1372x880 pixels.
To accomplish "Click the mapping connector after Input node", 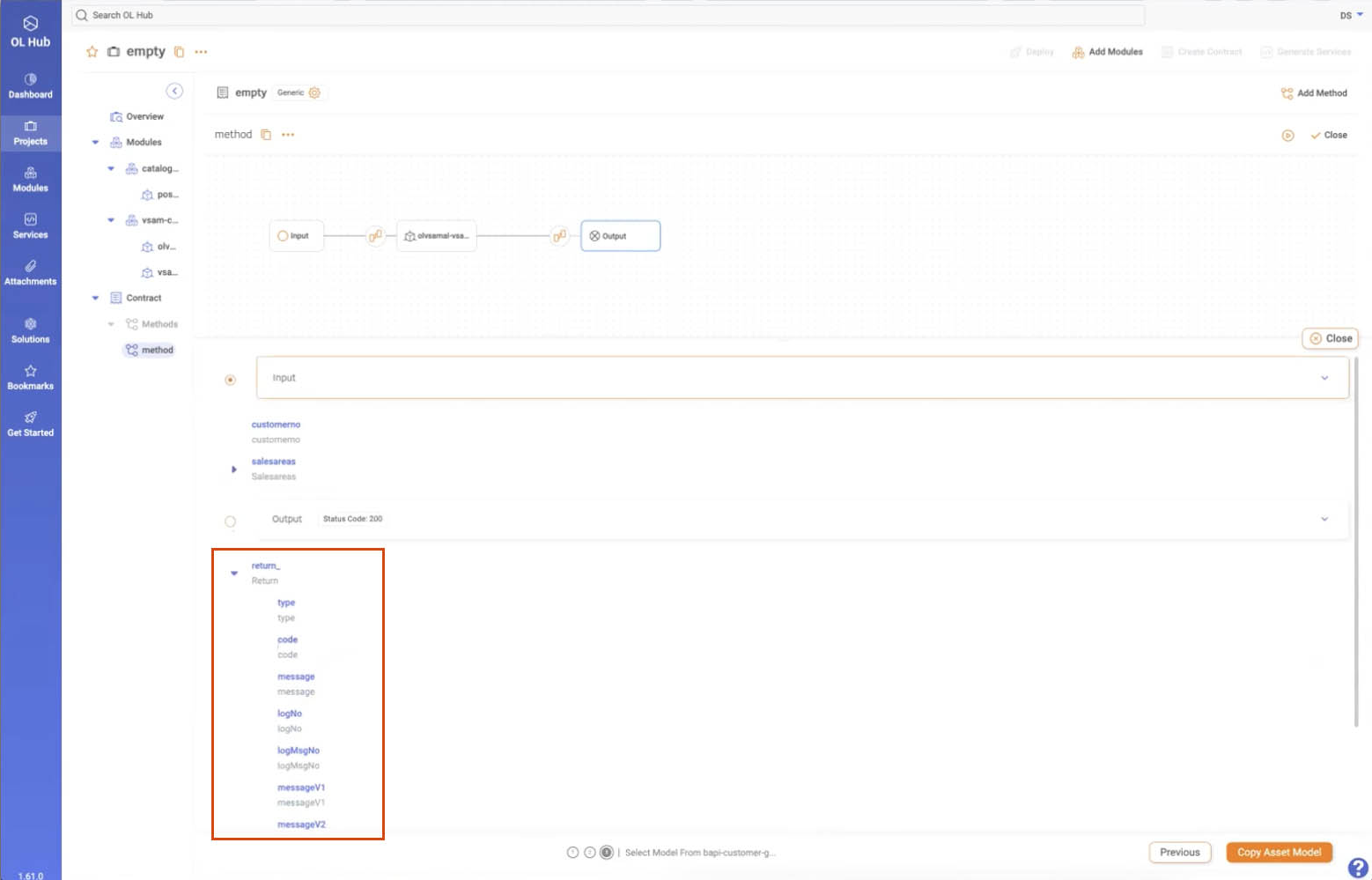I will (375, 236).
